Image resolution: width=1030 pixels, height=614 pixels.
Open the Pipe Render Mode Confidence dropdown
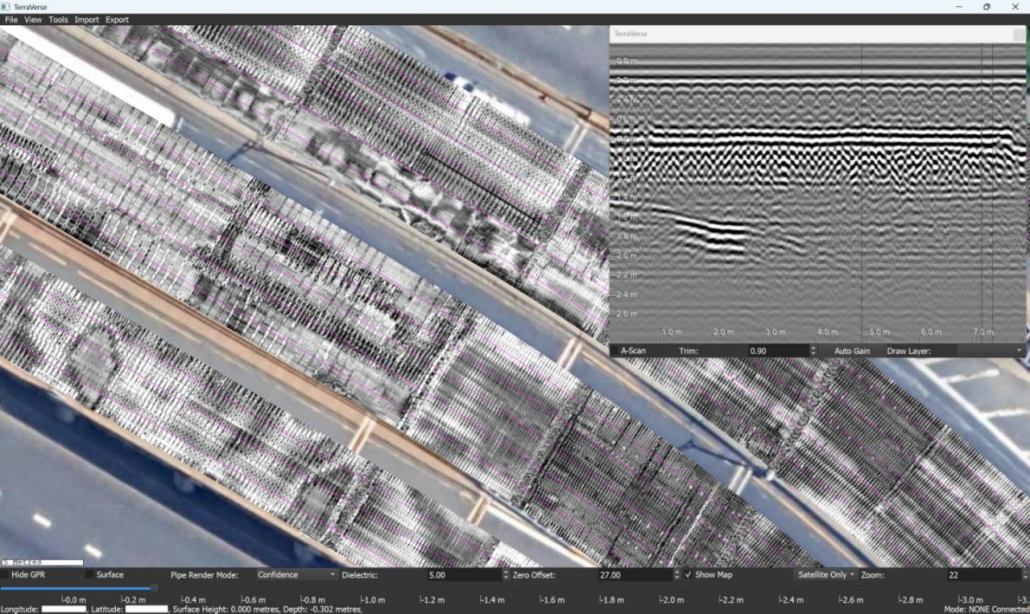click(296, 575)
